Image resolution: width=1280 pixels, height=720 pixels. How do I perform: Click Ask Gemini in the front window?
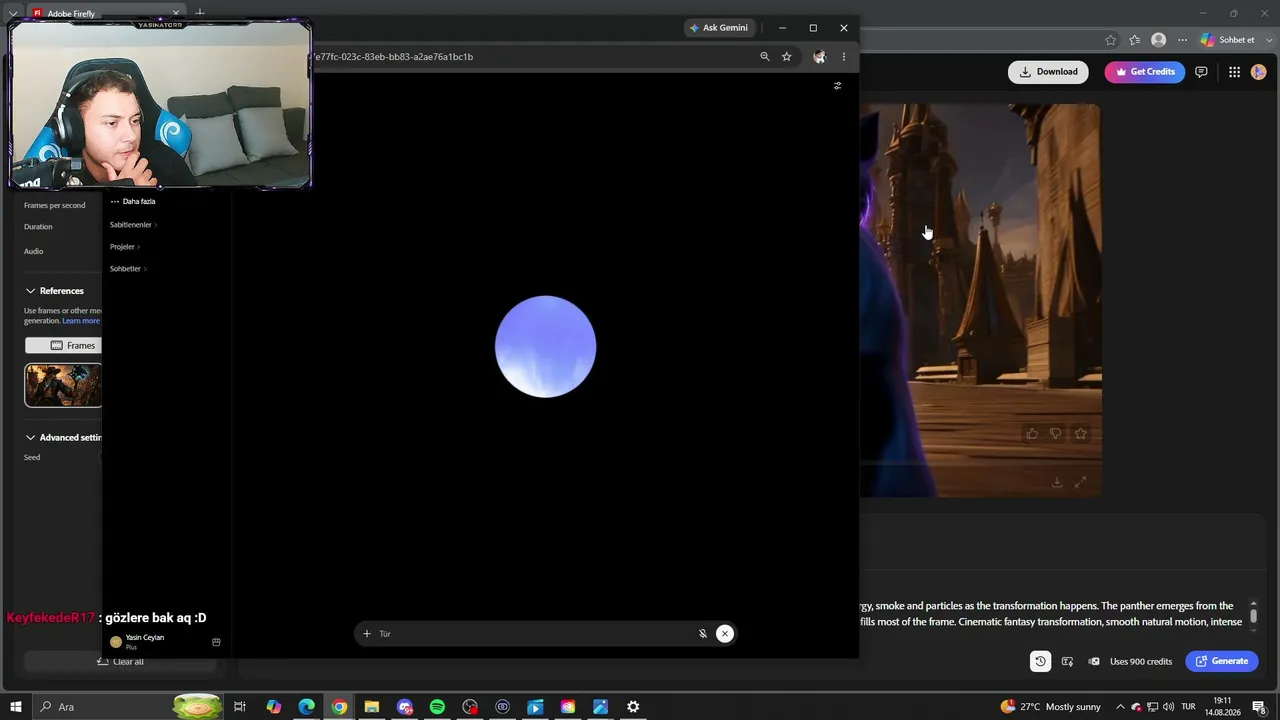coord(719,28)
